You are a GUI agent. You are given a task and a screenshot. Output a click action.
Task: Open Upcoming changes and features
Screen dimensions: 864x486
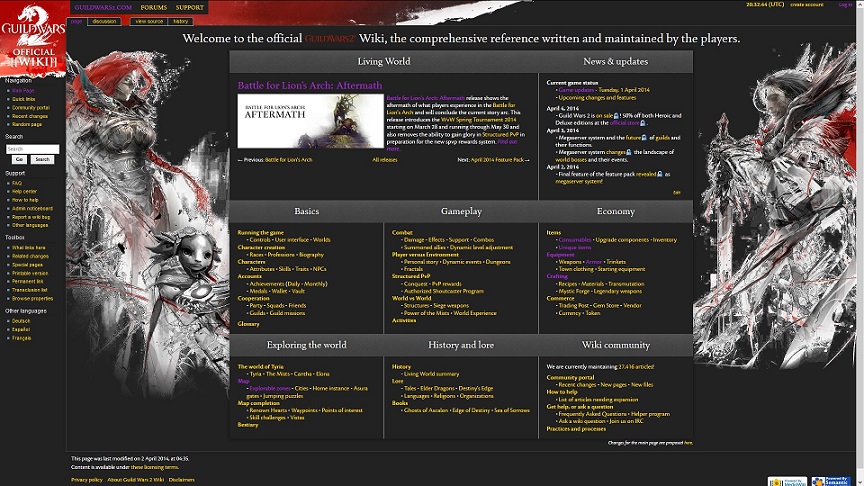click(x=597, y=98)
